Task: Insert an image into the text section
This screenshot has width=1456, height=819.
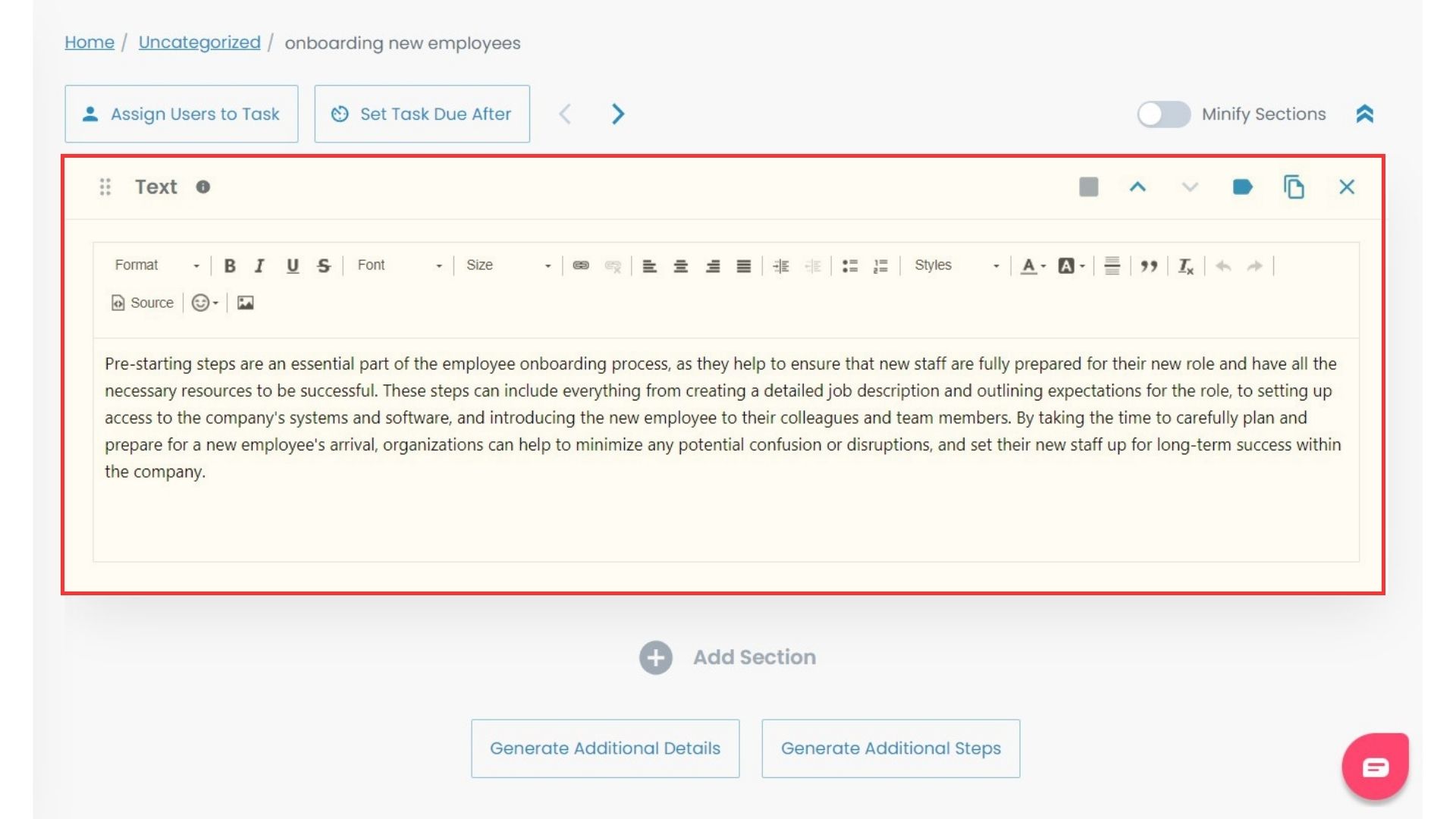Action: pyautogui.click(x=245, y=303)
